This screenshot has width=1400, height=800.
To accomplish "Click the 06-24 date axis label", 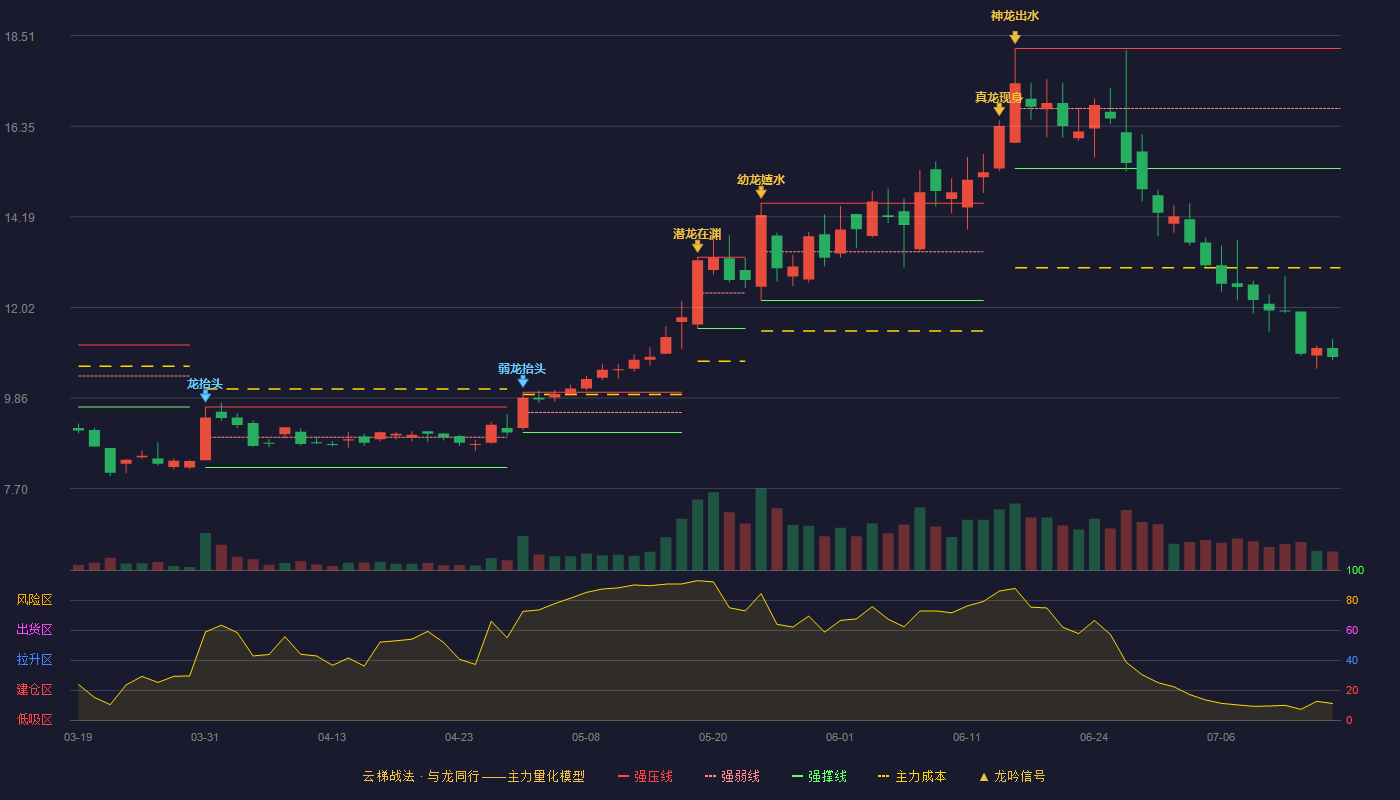I will pos(1094,737).
